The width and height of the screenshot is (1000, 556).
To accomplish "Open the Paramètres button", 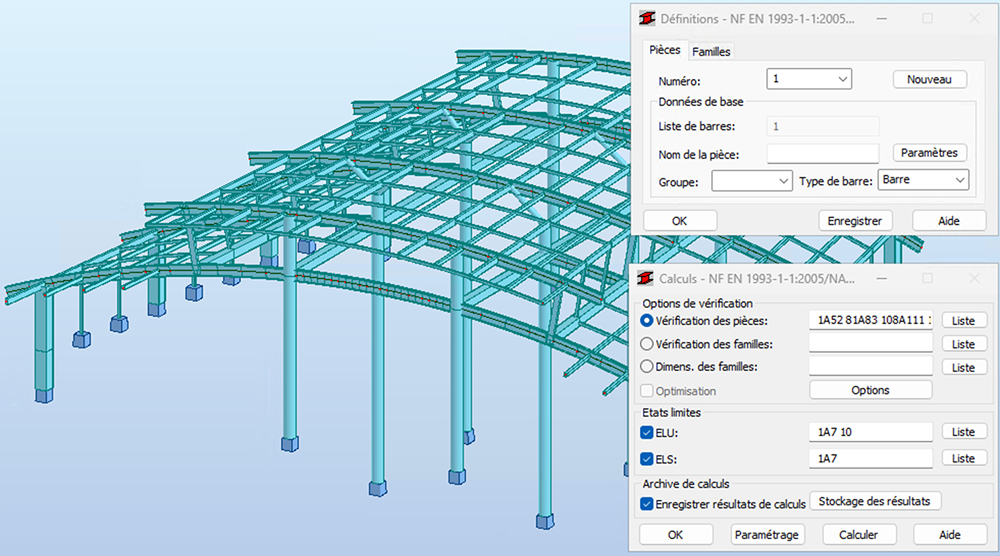I will [929, 153].
